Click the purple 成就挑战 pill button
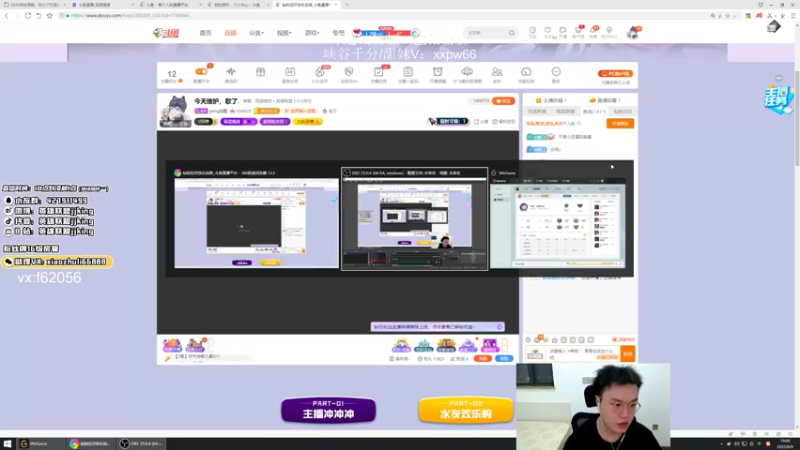The image size is (800, 450). [x=238, y=121]
